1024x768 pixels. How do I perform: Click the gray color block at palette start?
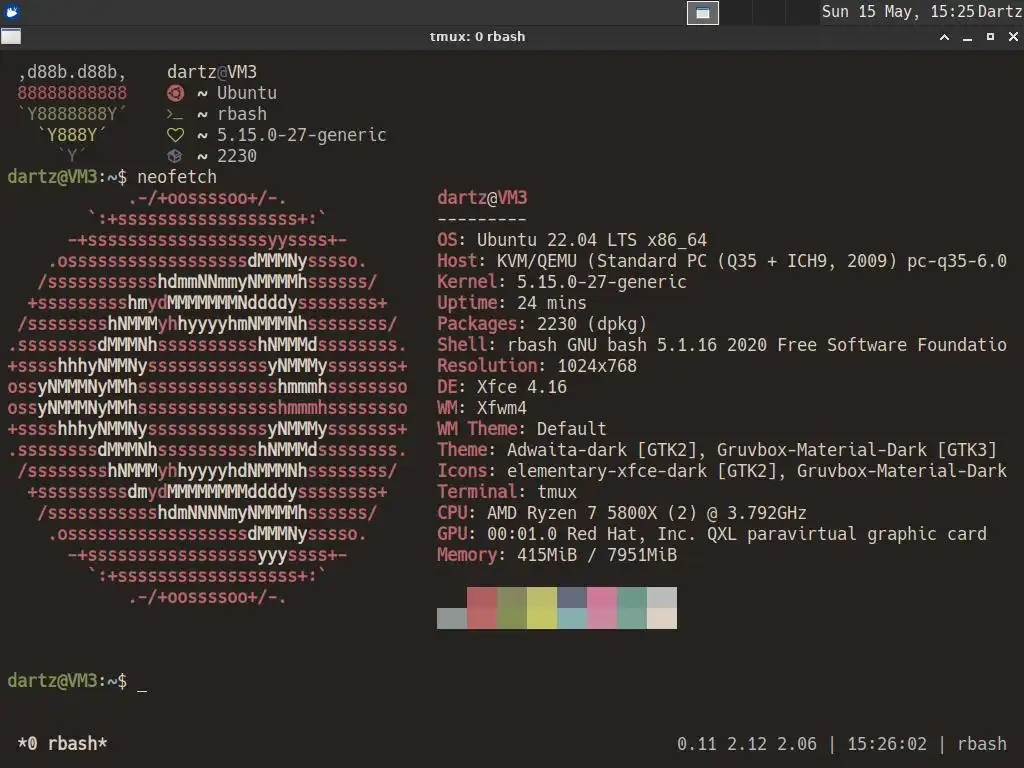(x=452, y=618)
